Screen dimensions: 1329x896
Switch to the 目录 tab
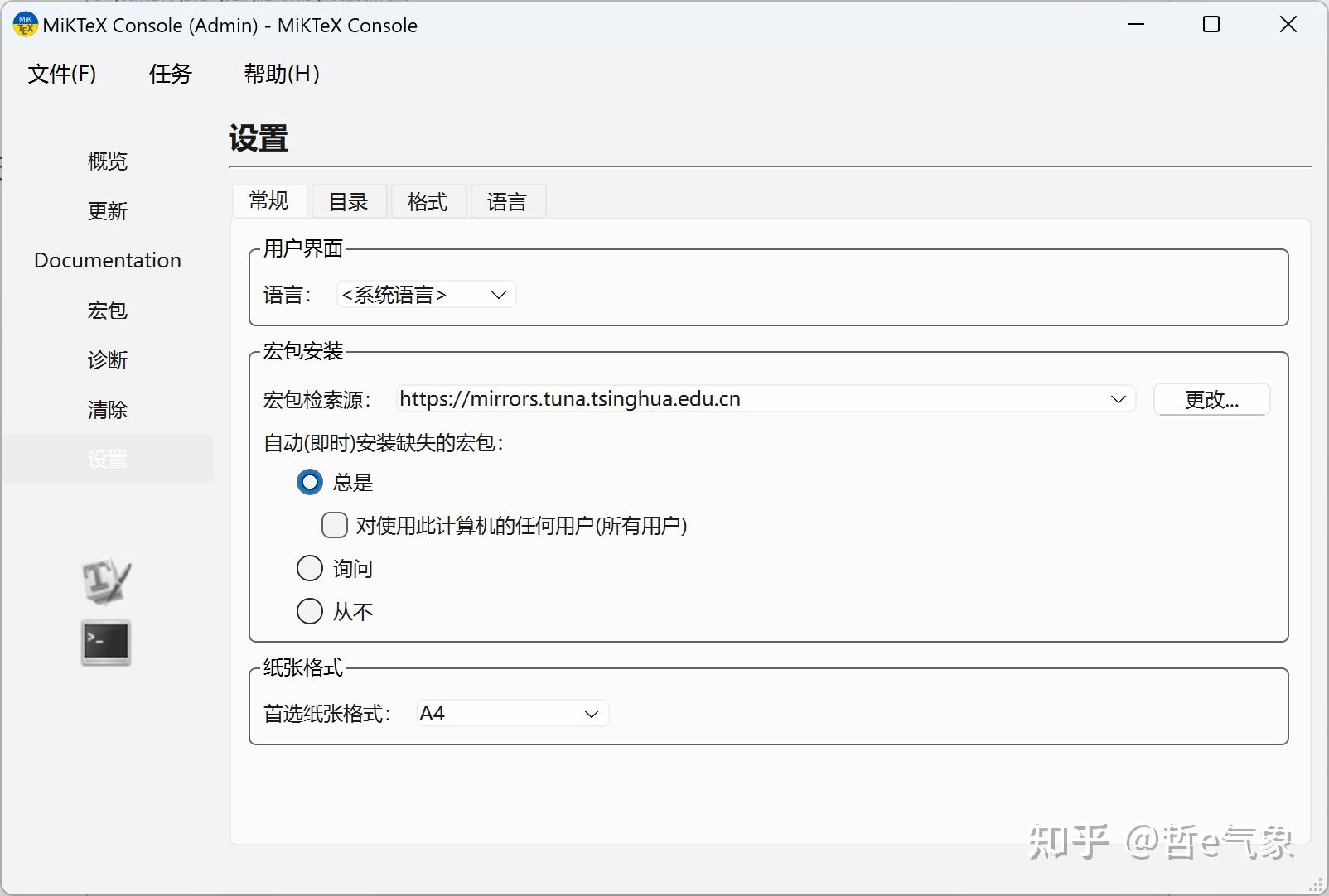click(349, 200)
